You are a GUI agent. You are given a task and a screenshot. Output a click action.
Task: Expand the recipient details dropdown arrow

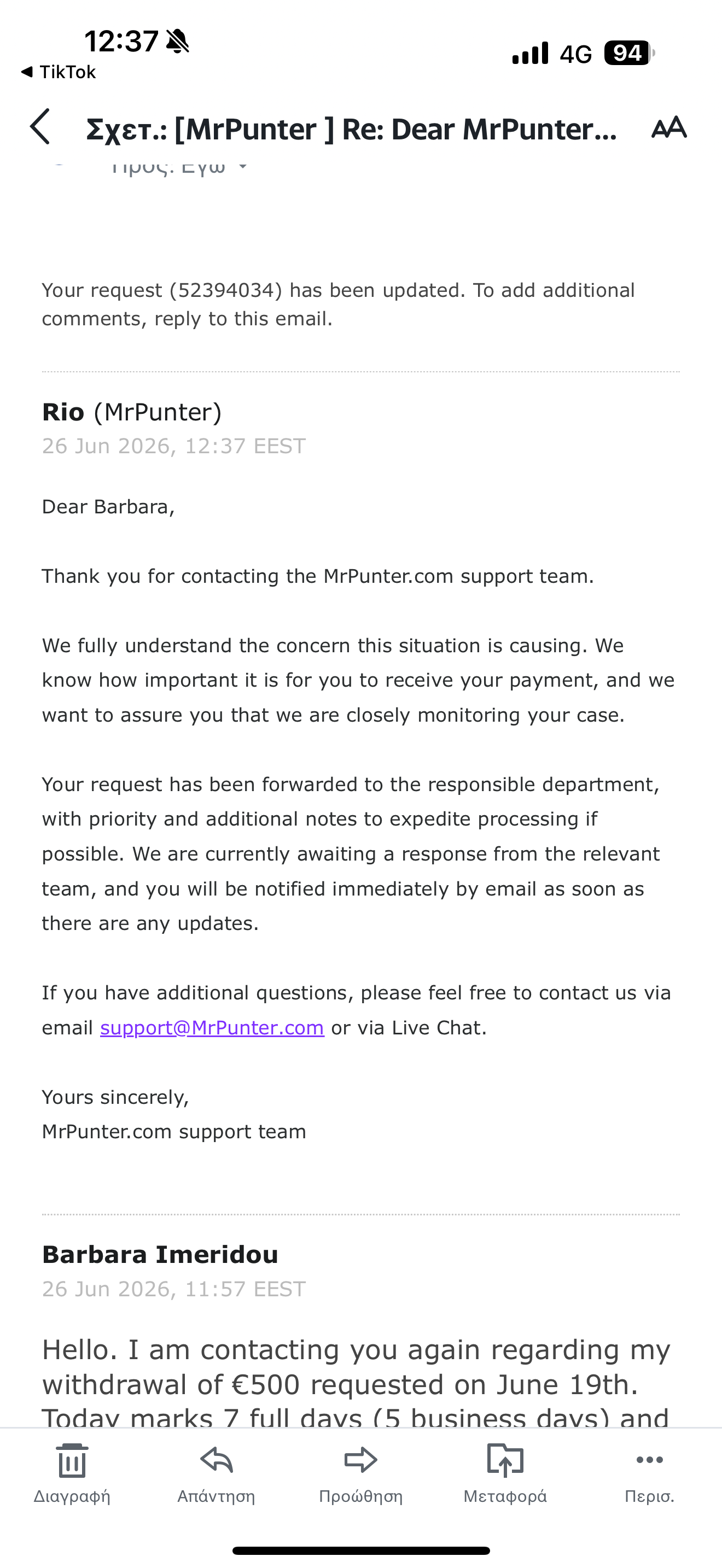click(x=242, y=166)
